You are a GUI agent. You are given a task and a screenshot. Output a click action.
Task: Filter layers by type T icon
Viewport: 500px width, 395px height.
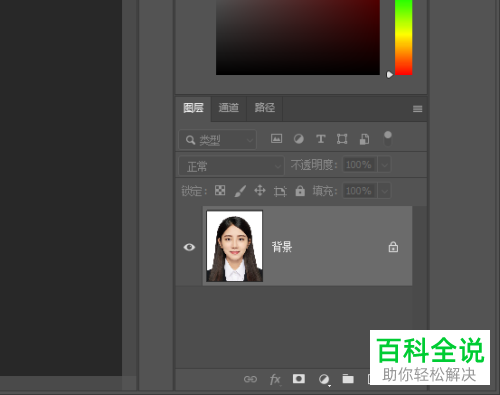[x=321, y=139]
